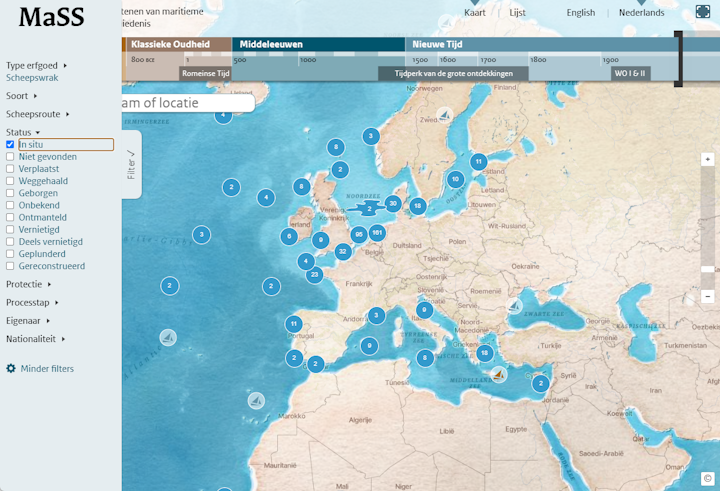Open the cluster marker 18 near Denmark
This screenshot has width=720, height=491.
click(418, 206)
